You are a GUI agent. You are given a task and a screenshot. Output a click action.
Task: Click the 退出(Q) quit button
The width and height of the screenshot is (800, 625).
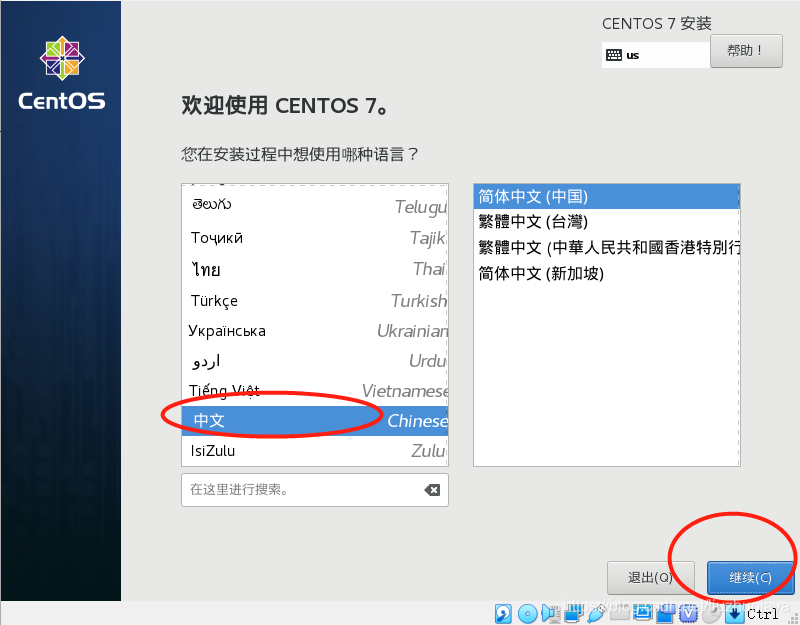651,578
